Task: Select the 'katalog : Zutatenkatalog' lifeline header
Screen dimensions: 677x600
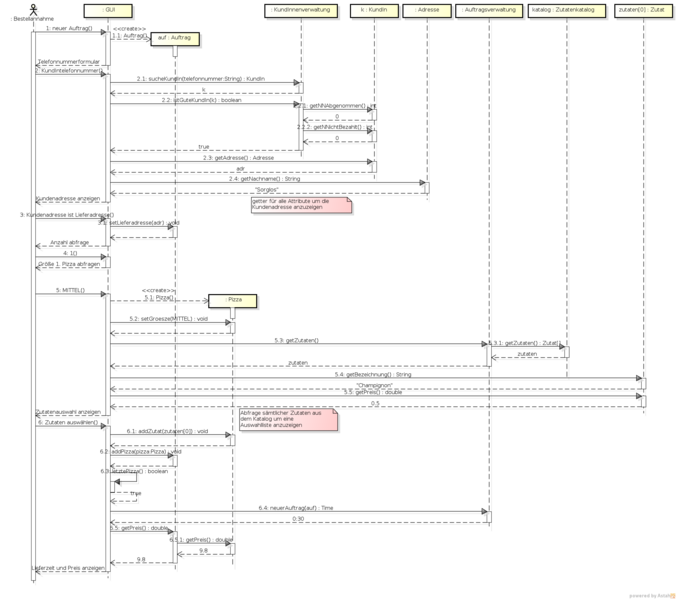Action: [x=567, y=11]
